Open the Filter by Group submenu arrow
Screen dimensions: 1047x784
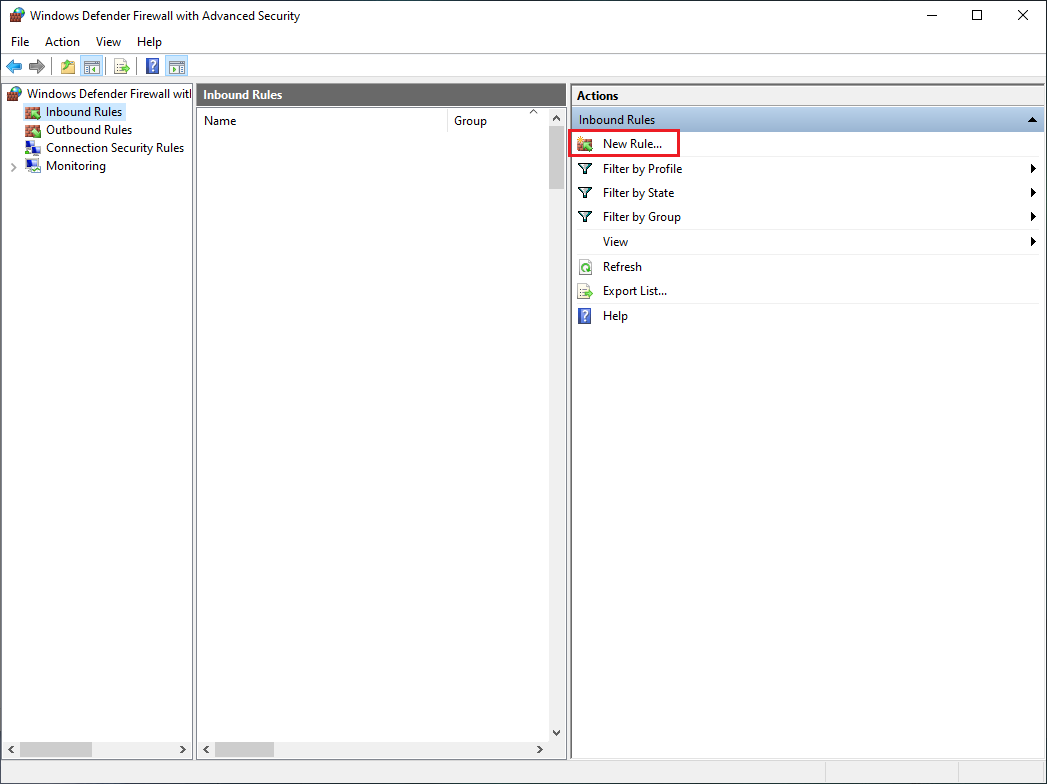click(x=1033, y=217)
